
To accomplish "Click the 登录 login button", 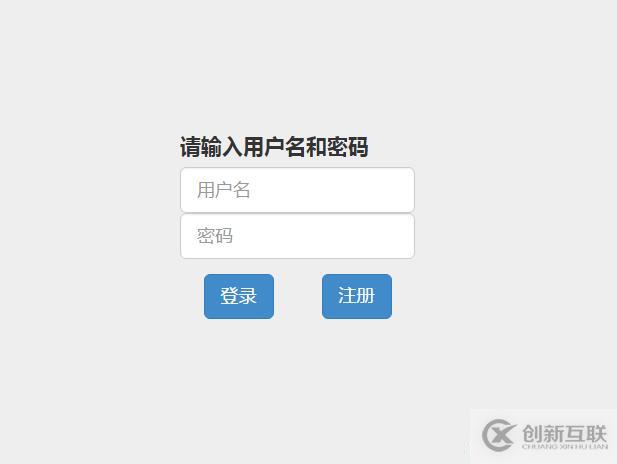I will 239,296.
